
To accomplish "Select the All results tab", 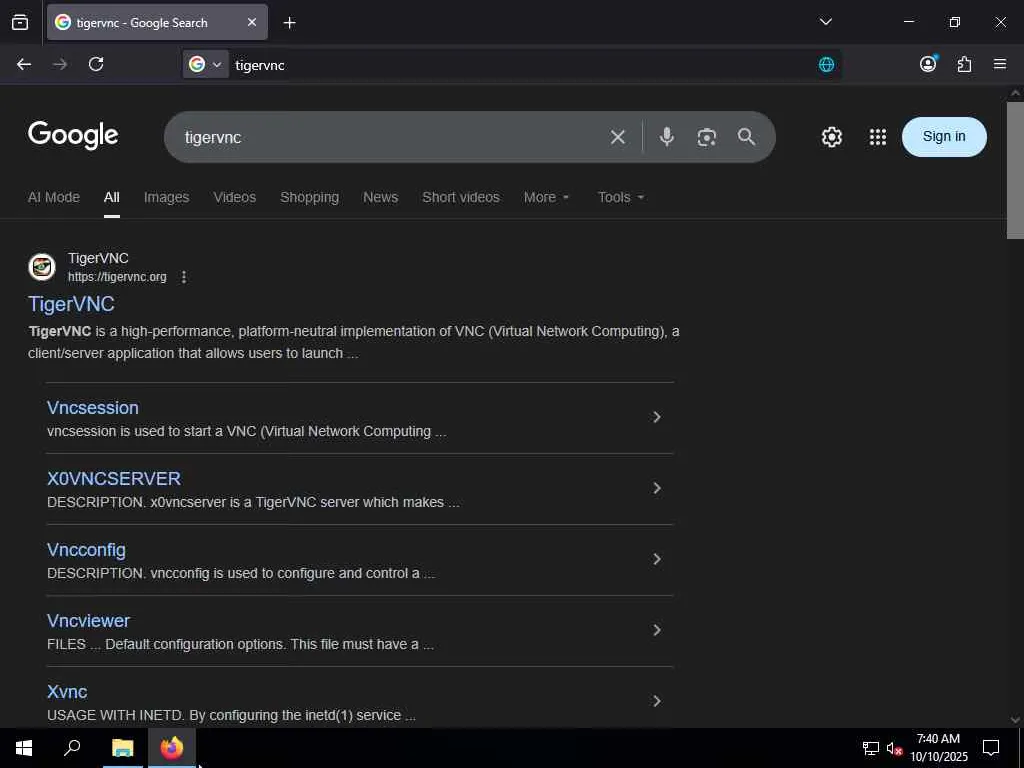I will point(112,197).
